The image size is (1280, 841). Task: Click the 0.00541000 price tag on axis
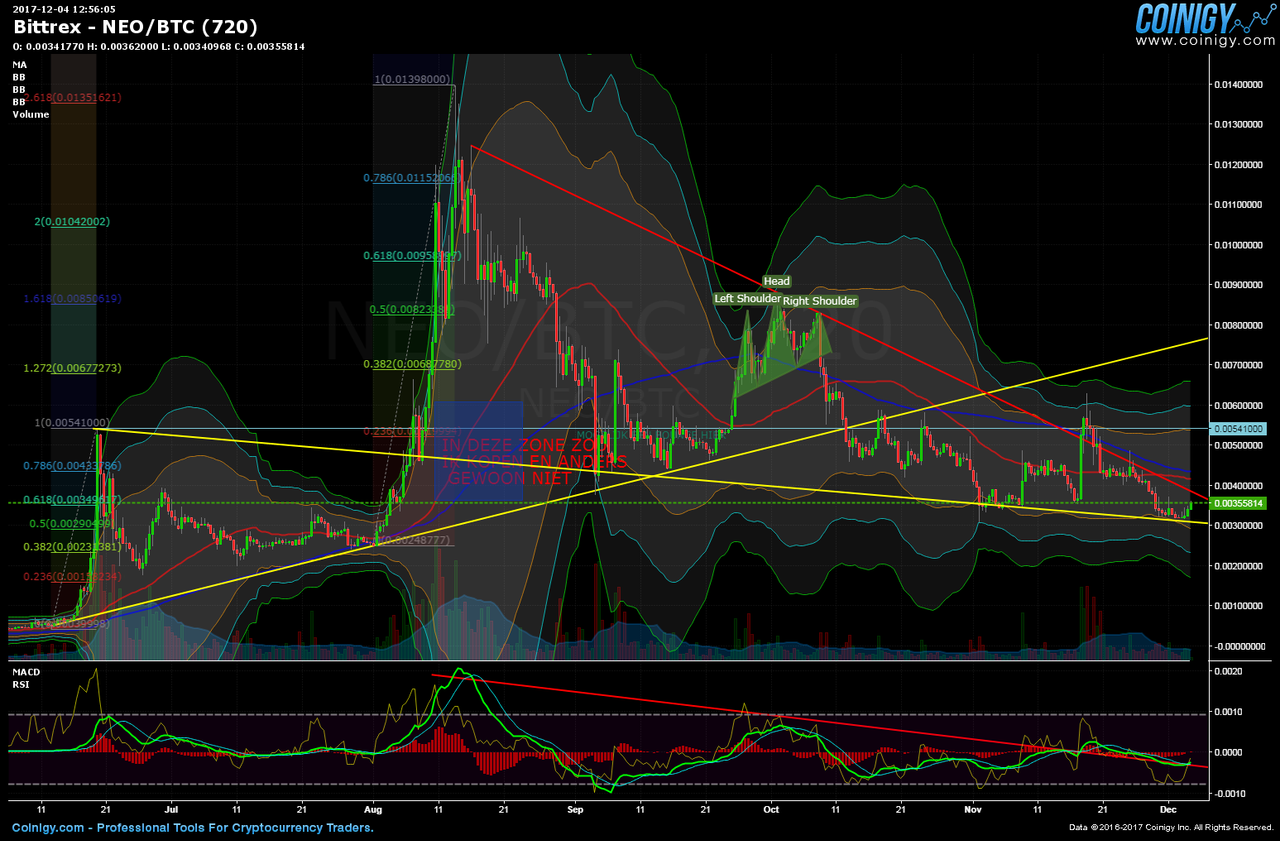(x=1240, y=428)
